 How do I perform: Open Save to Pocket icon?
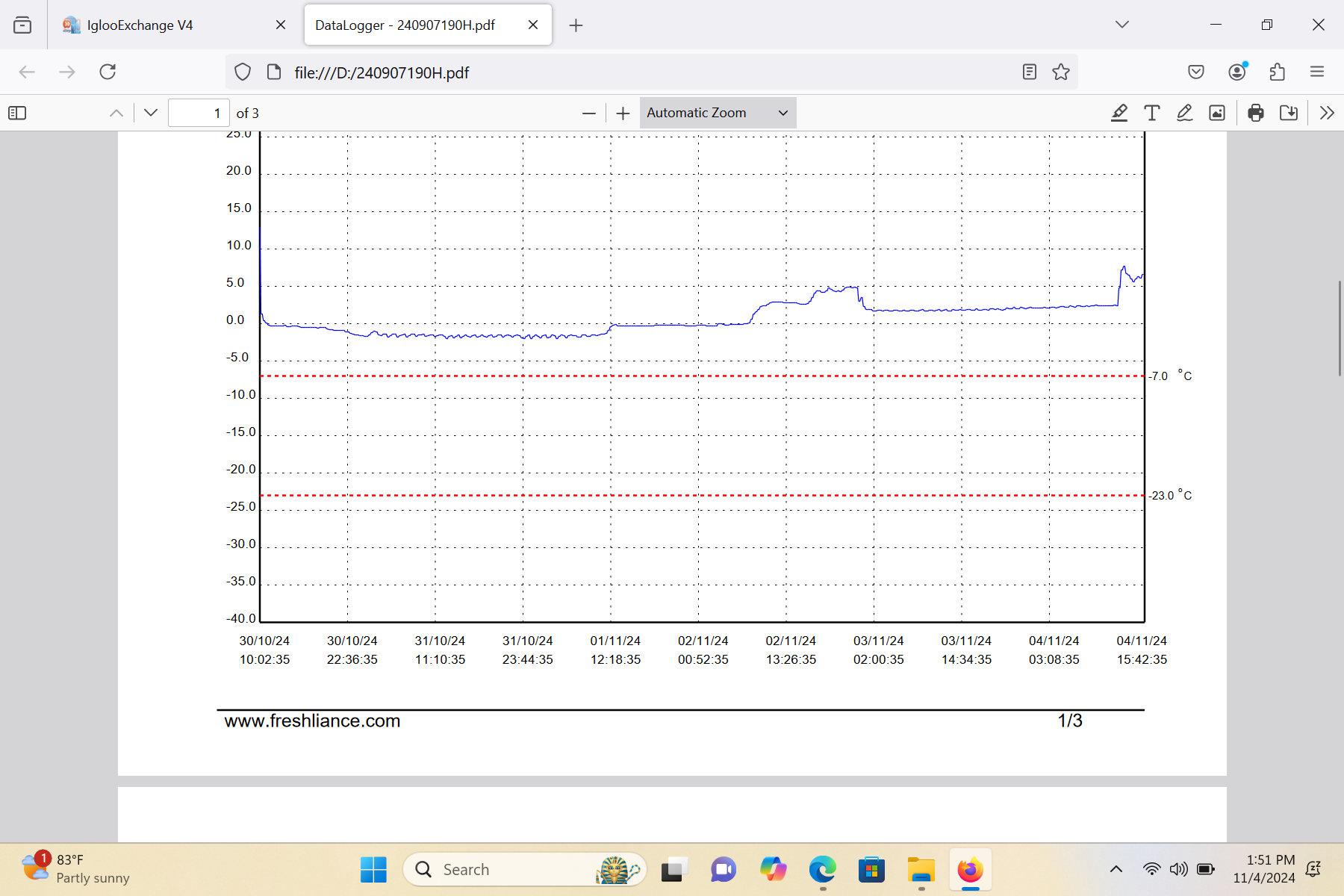click(1196, 72)
